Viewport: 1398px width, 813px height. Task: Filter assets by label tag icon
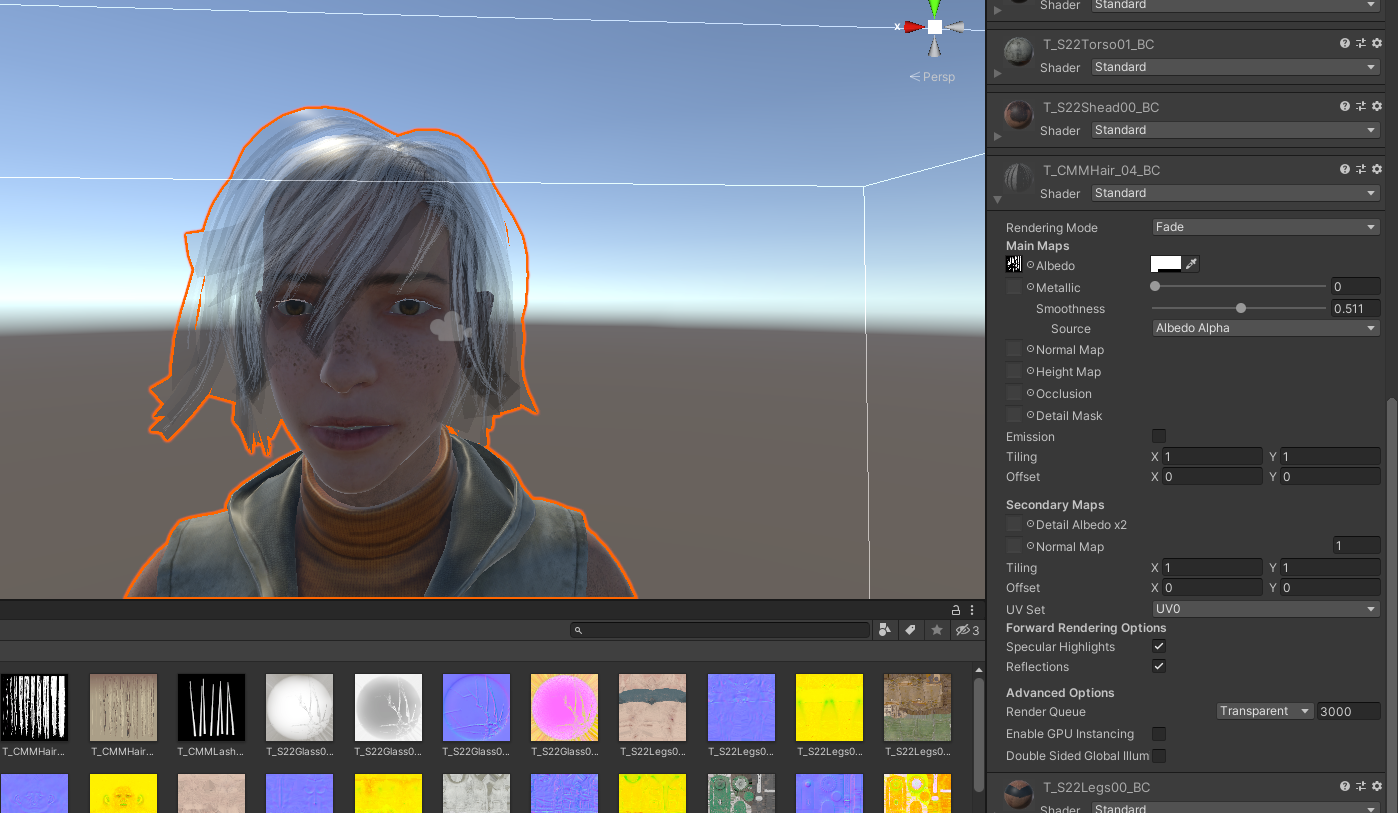click(x=910, y=630)
